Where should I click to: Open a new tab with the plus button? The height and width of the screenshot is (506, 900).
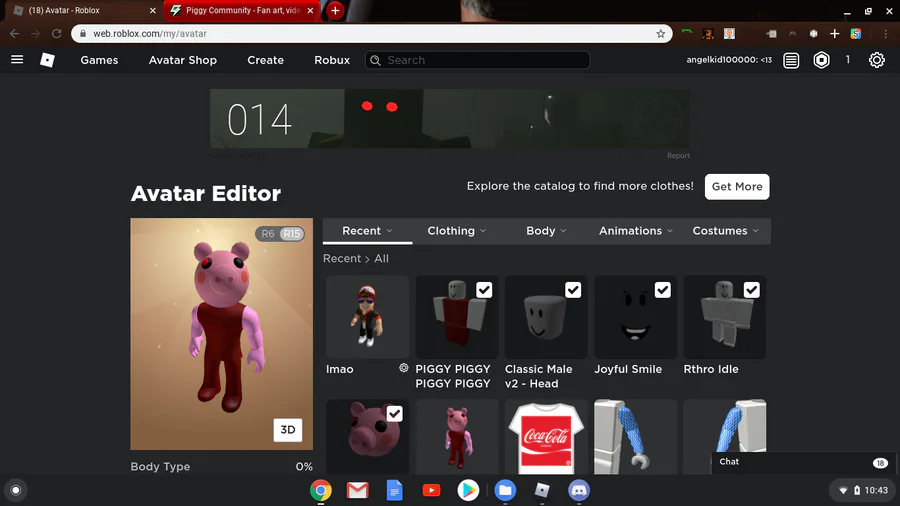[335, 10]
